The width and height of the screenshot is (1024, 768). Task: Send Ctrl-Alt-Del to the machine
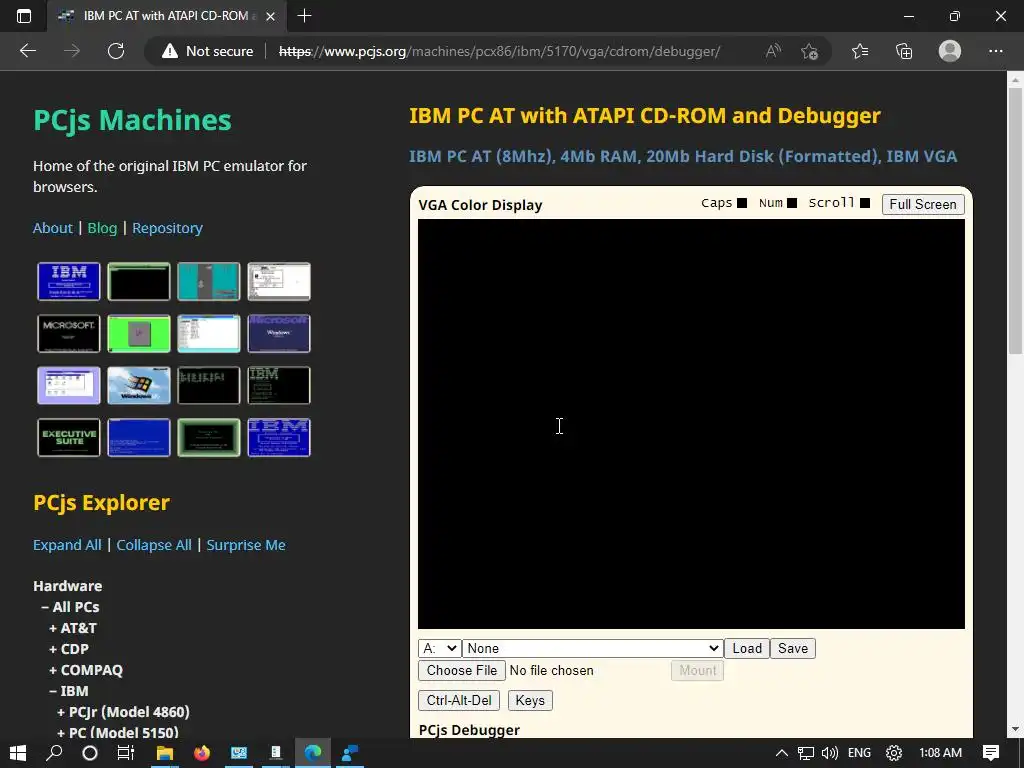(459, 700)
